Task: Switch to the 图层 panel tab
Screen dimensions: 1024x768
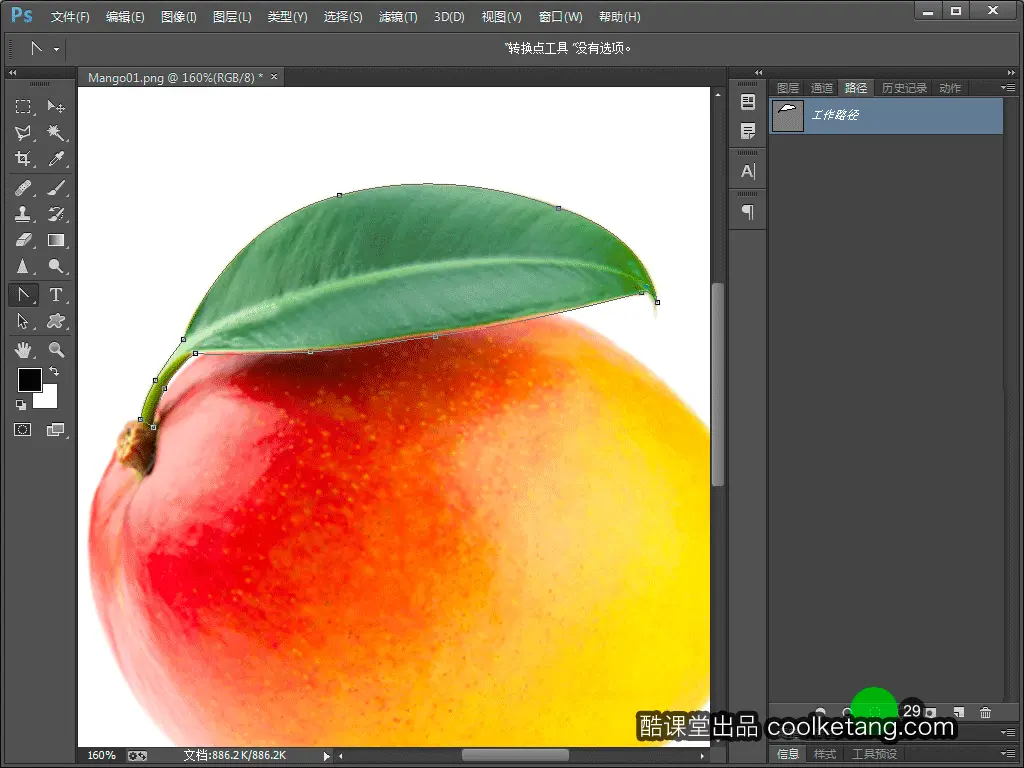Action: (x=788, y=88)
